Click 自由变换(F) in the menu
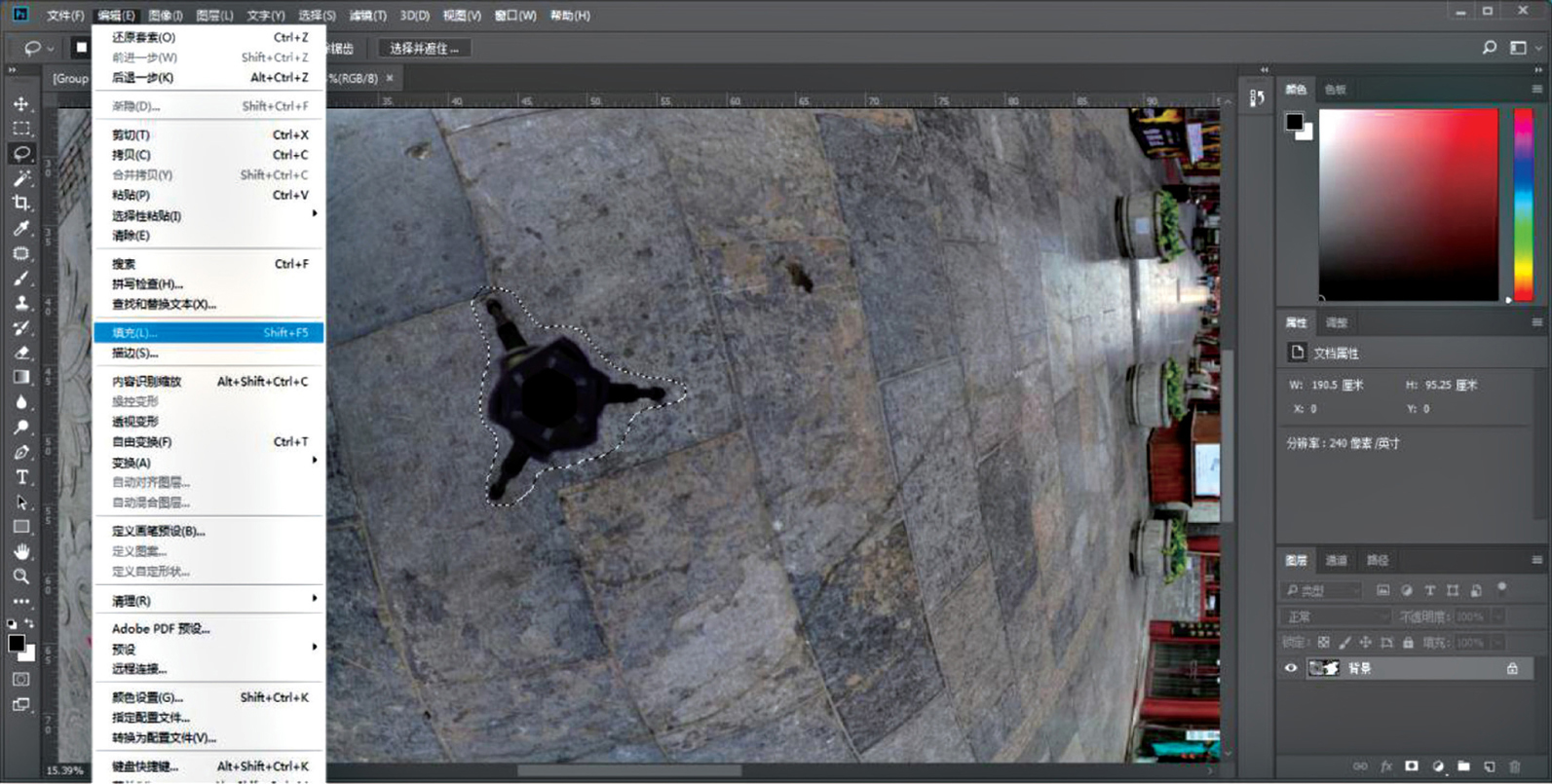 pos(142,442)
